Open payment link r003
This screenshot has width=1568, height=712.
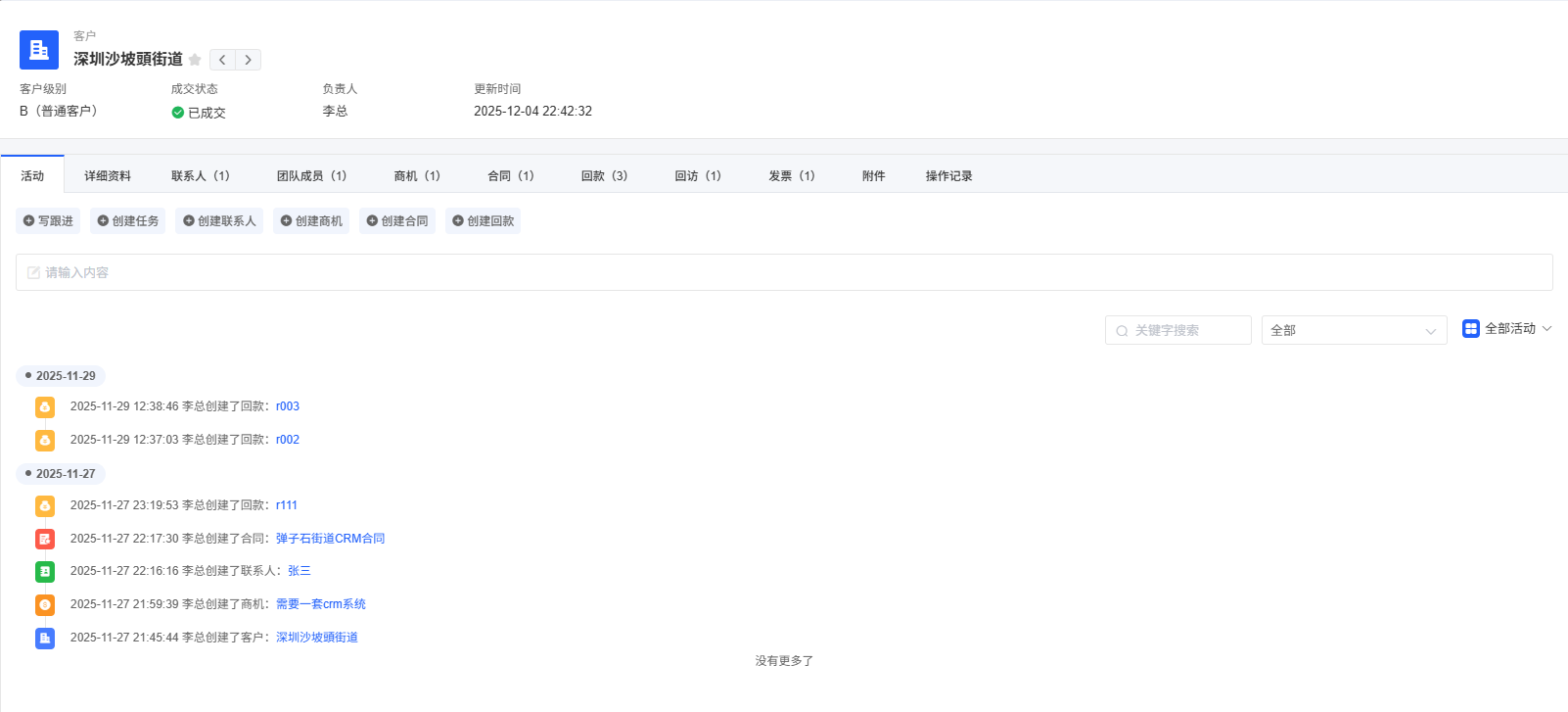[x=288, y=406]
